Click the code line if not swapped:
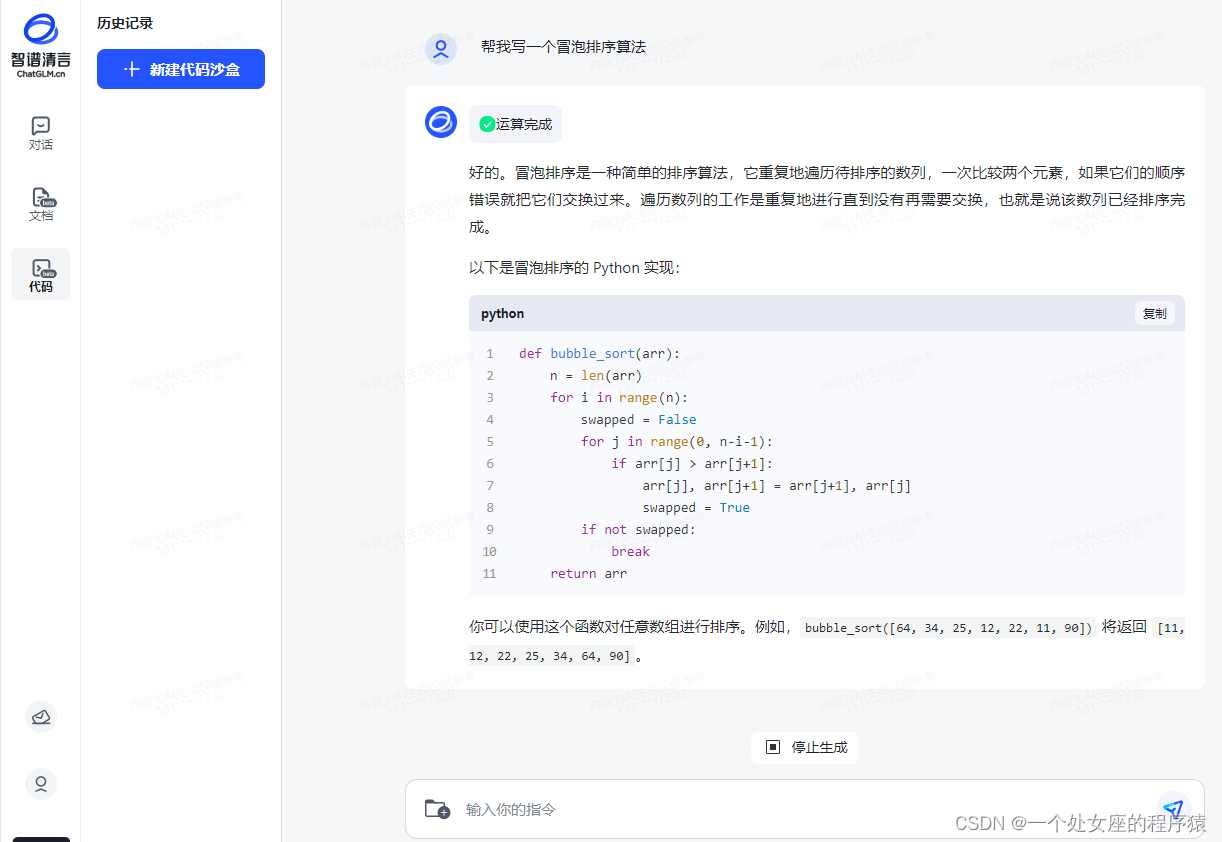This screenshot has height=842, width=1222. point(638,530)
